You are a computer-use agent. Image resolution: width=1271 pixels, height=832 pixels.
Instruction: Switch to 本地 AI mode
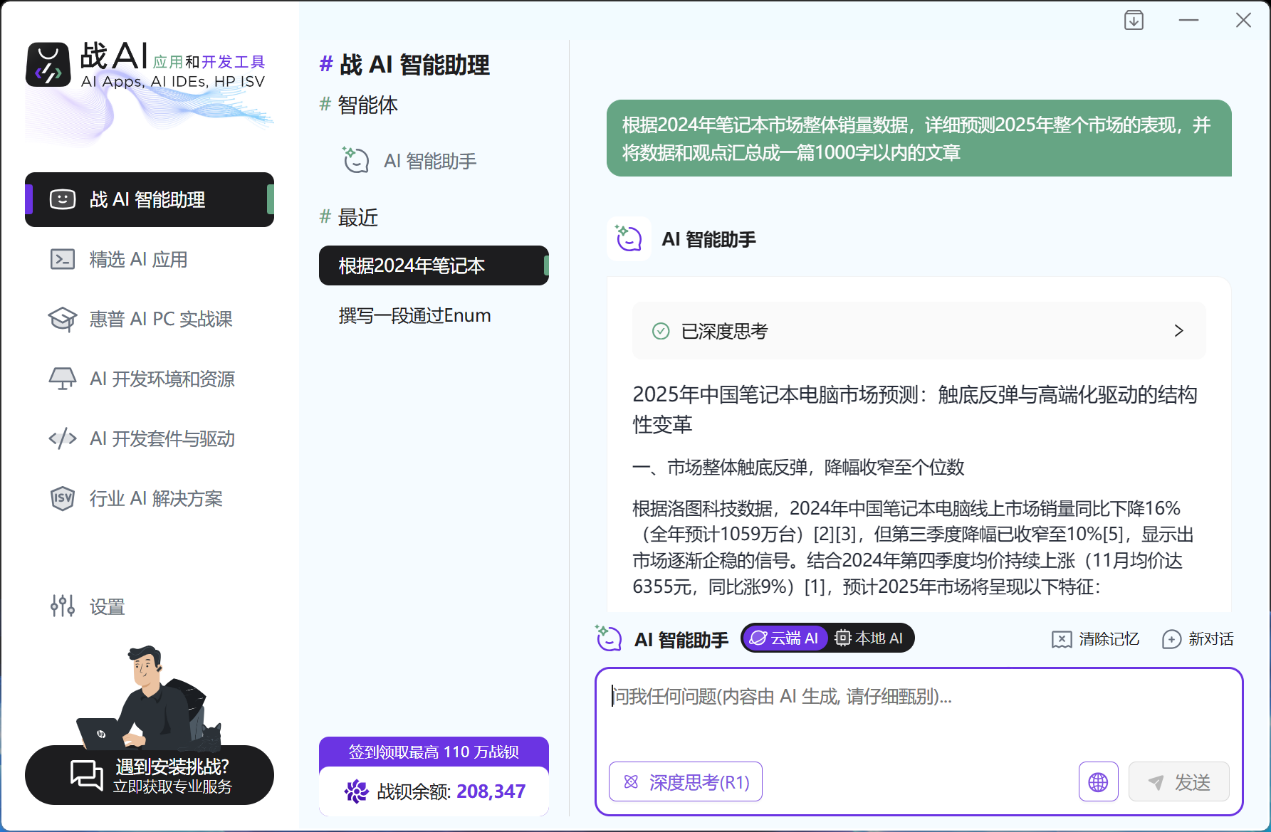coord(871,637)
